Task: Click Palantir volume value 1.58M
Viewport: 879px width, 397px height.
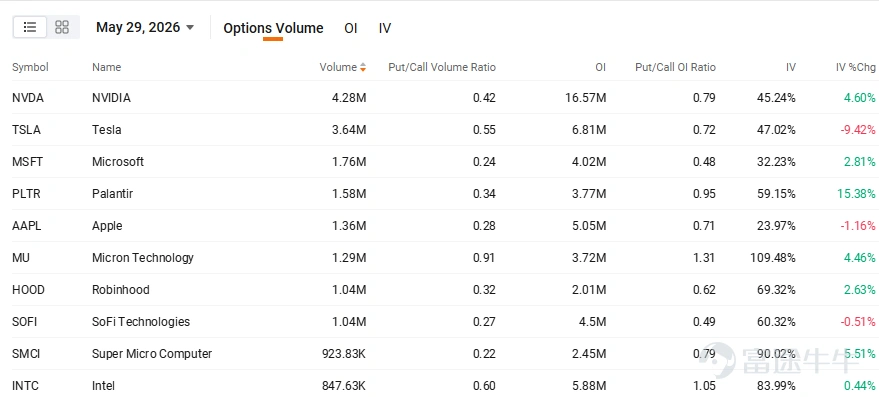Action: coord(349,194)
